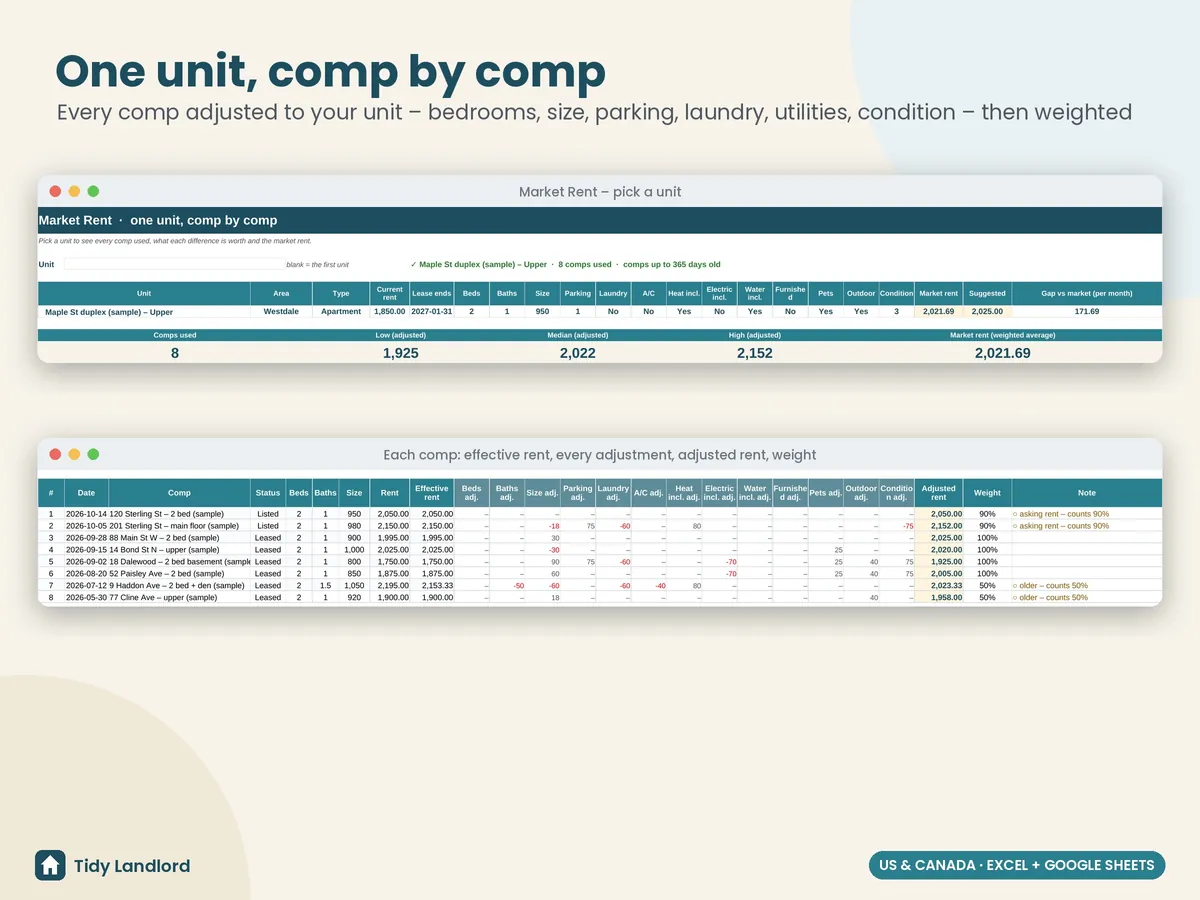Select the 2027-01-31 lease ends cell
This screenshot has width=1200, height=900.
(x=431, y=311)
